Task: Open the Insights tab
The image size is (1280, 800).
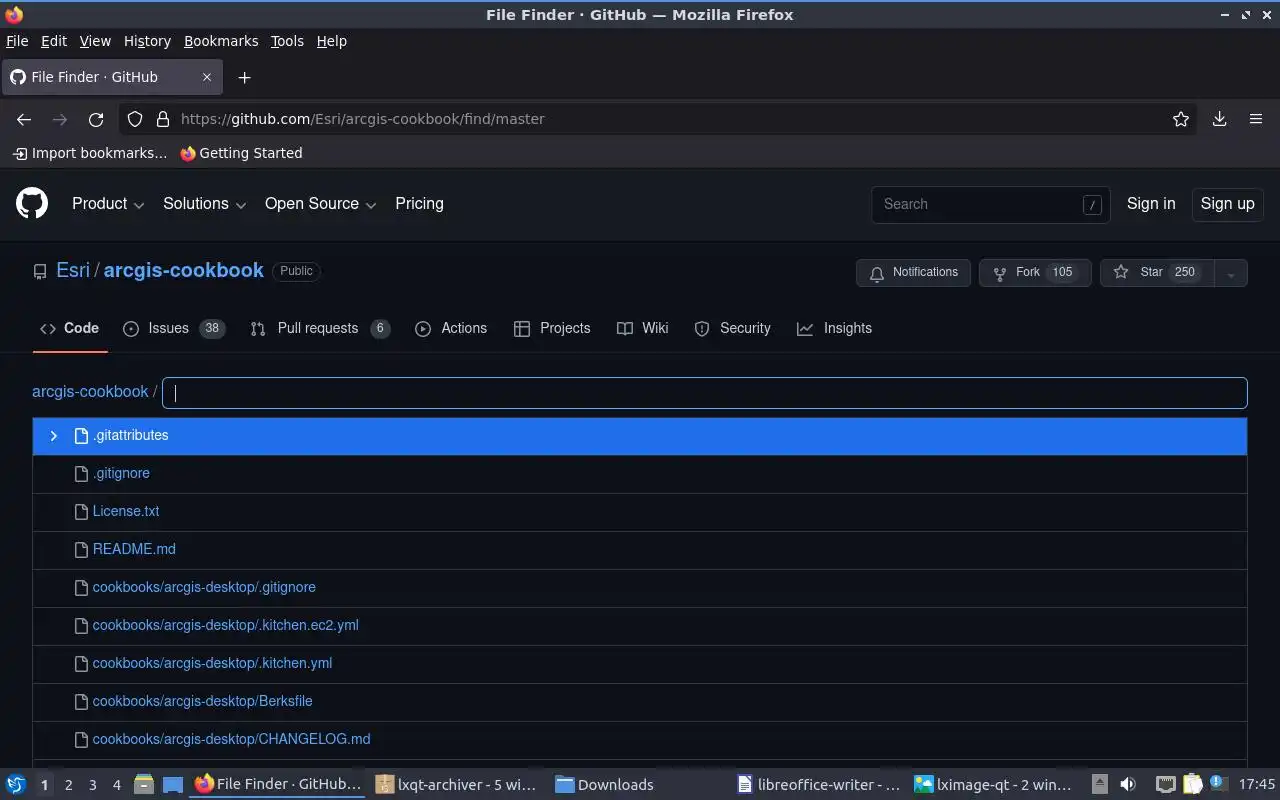Action: 835,329
